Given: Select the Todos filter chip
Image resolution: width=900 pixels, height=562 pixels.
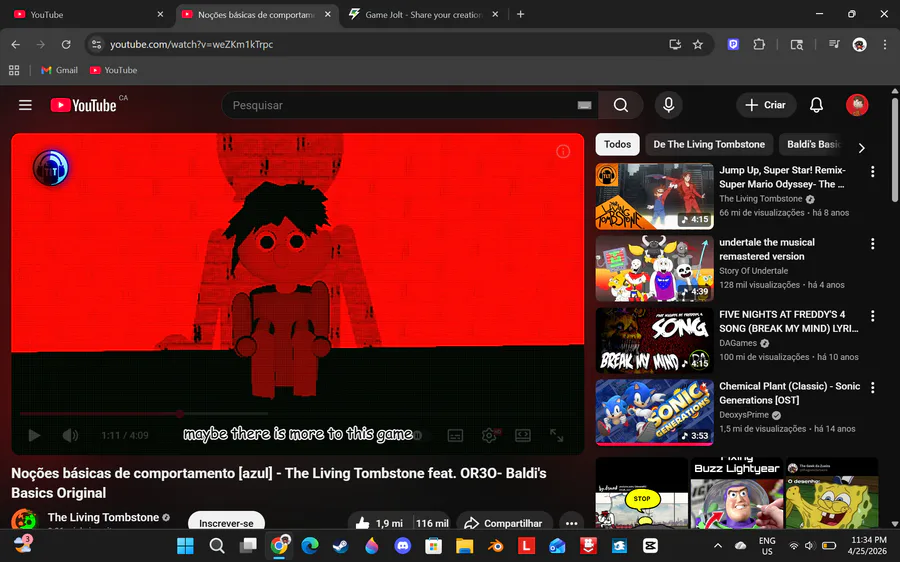Looking at the screenshot, I should click(x=618, y=145).
